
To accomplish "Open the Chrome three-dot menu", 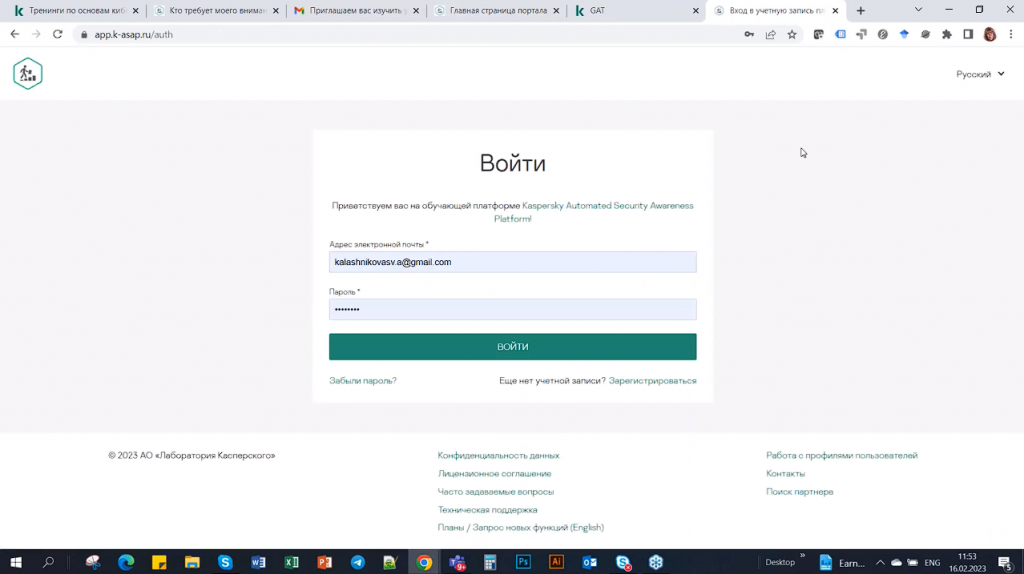I will click(1011, 35).
